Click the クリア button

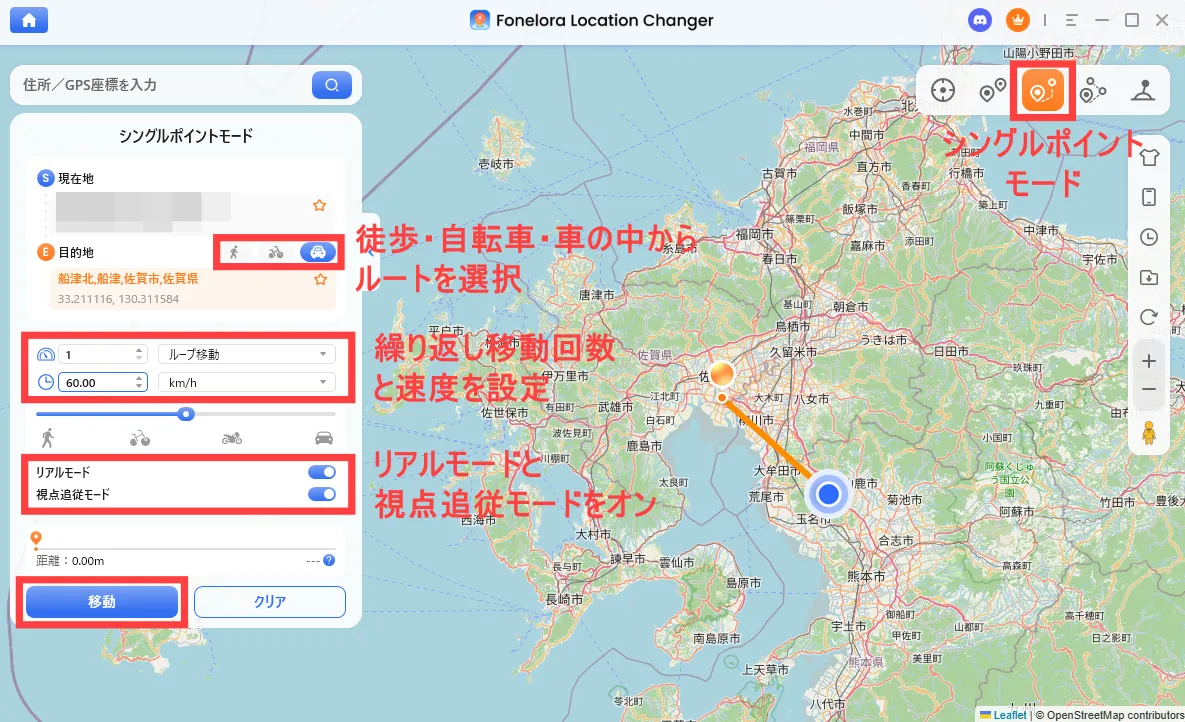(270, 602)
